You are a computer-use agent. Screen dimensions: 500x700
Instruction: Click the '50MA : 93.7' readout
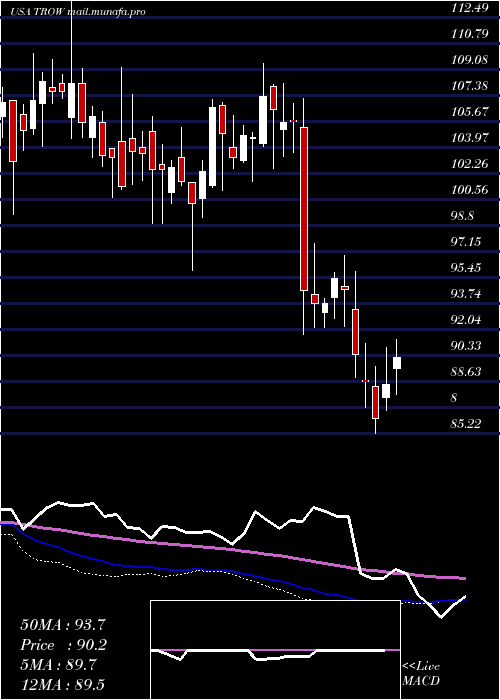point(63,625)
